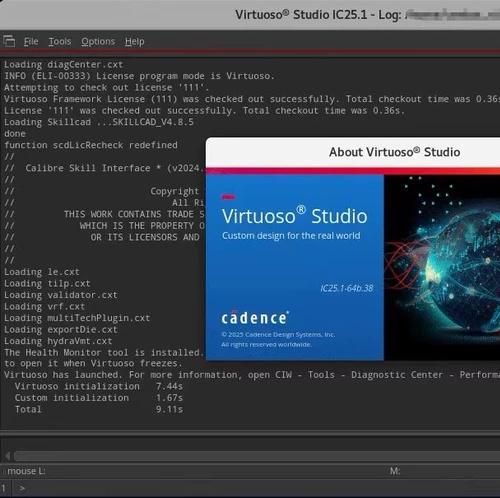Open the Options menu
The height and width of the screenshot is (498, 500).
pos(98,42)
